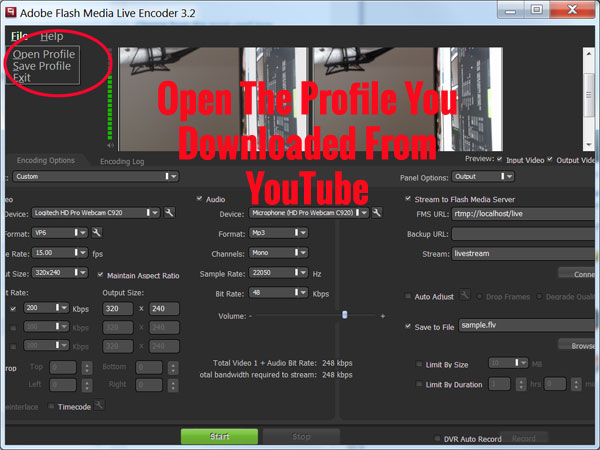
Task: Open Panel Options Output dropdown
Action: [x=483, y=176]
